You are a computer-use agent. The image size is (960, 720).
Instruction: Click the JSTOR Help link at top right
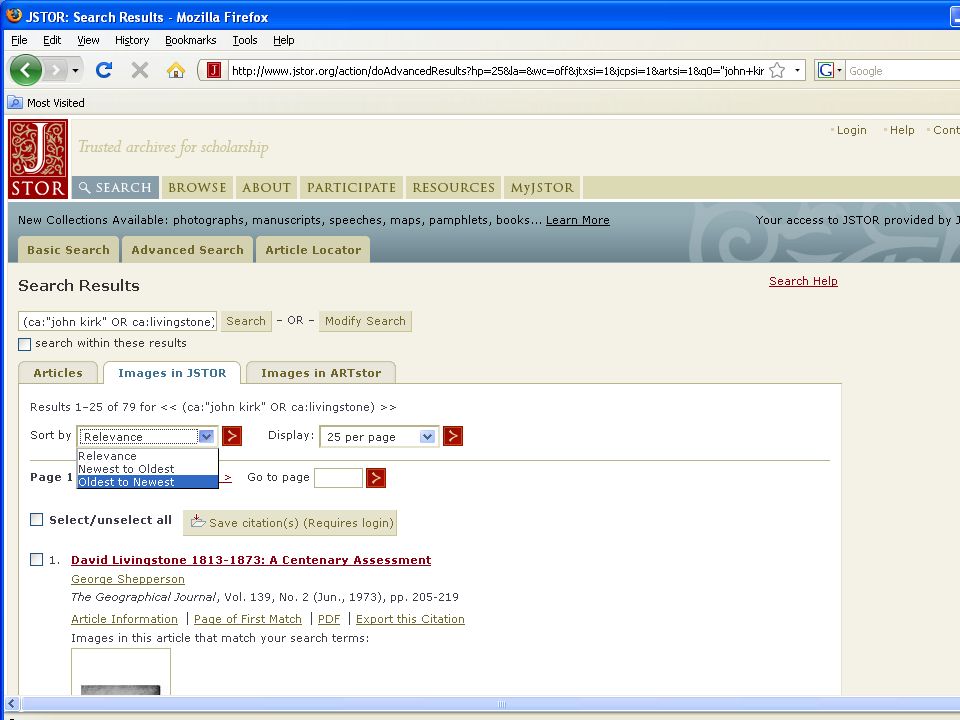(902, 130)
